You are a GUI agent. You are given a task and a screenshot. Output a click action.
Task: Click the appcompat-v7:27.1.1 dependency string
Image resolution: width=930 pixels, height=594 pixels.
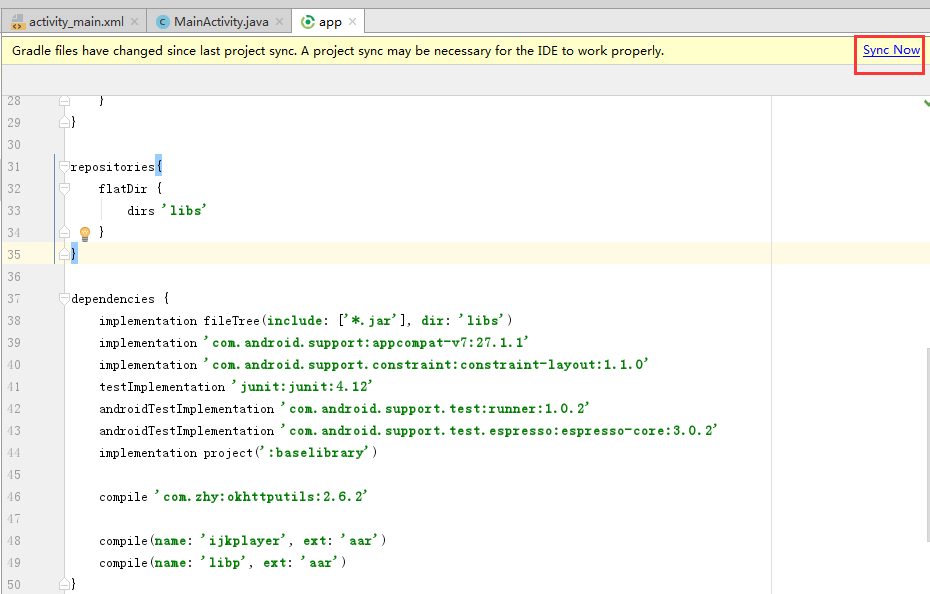[x=366, y=342]
